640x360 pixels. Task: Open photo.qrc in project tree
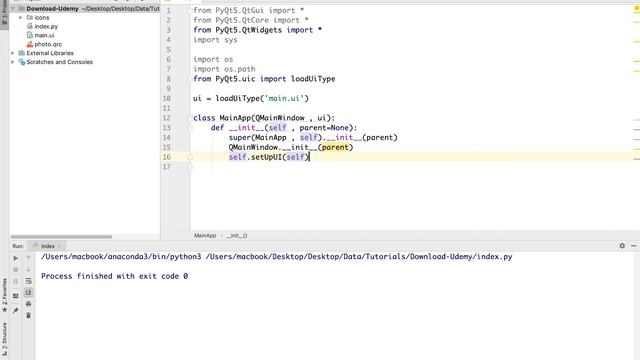coord(48,44)
